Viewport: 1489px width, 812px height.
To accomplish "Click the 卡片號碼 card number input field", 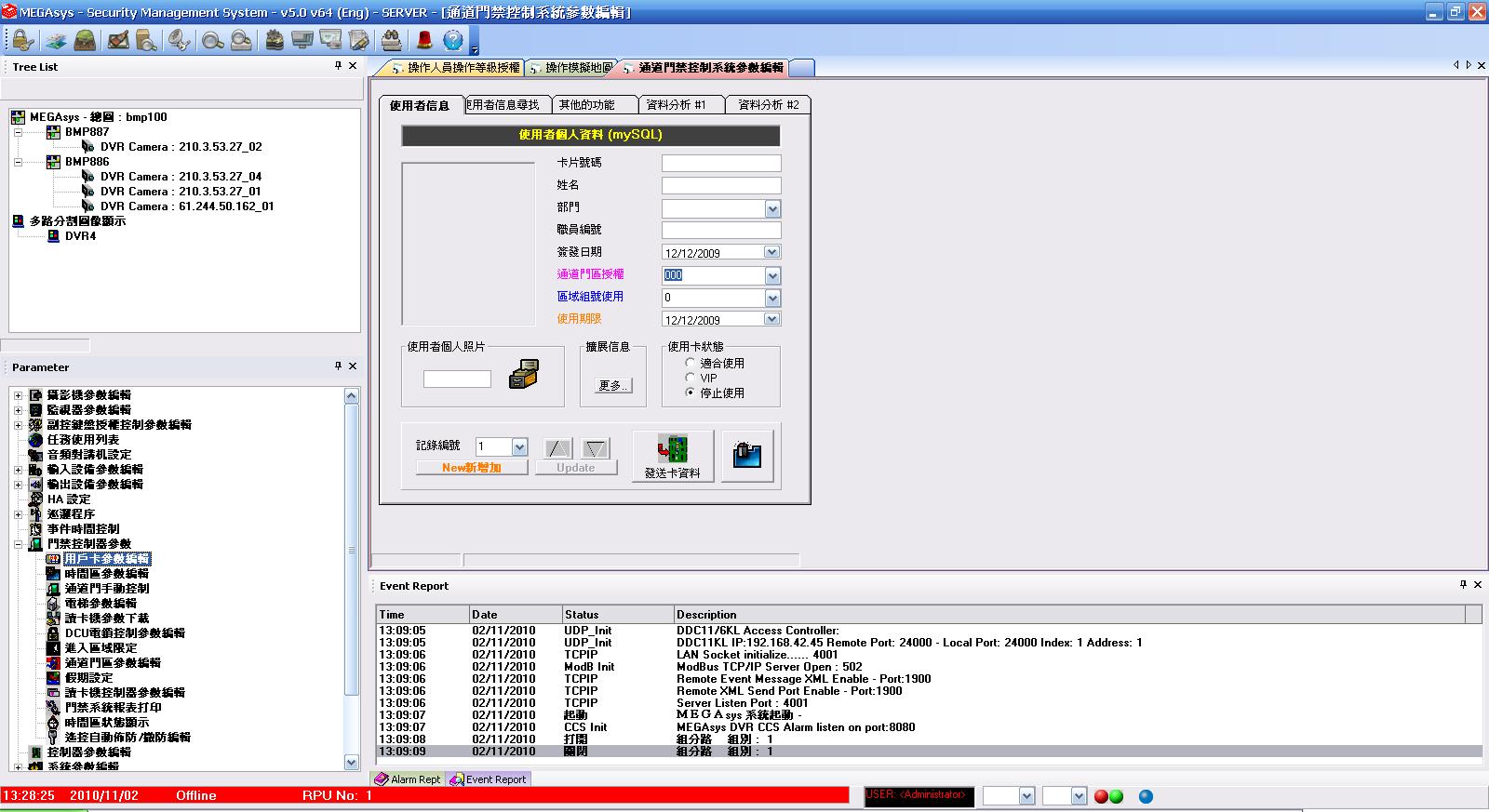I will [x=720, y=164].
